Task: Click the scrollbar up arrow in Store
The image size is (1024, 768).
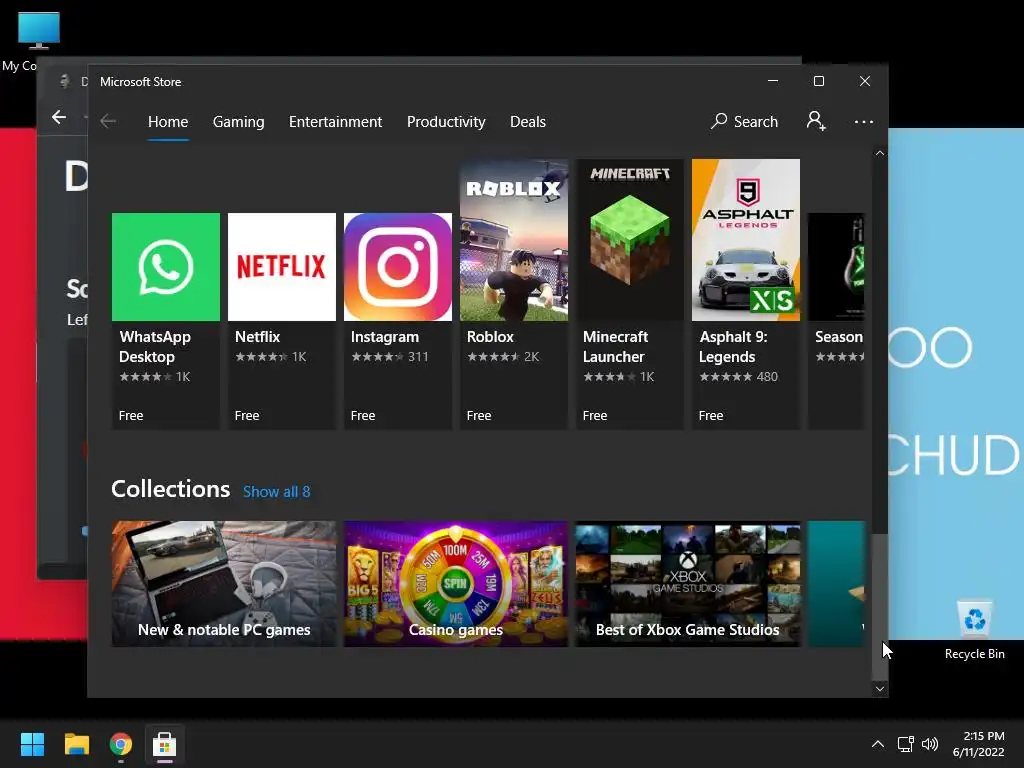Action: coord(880,153)
